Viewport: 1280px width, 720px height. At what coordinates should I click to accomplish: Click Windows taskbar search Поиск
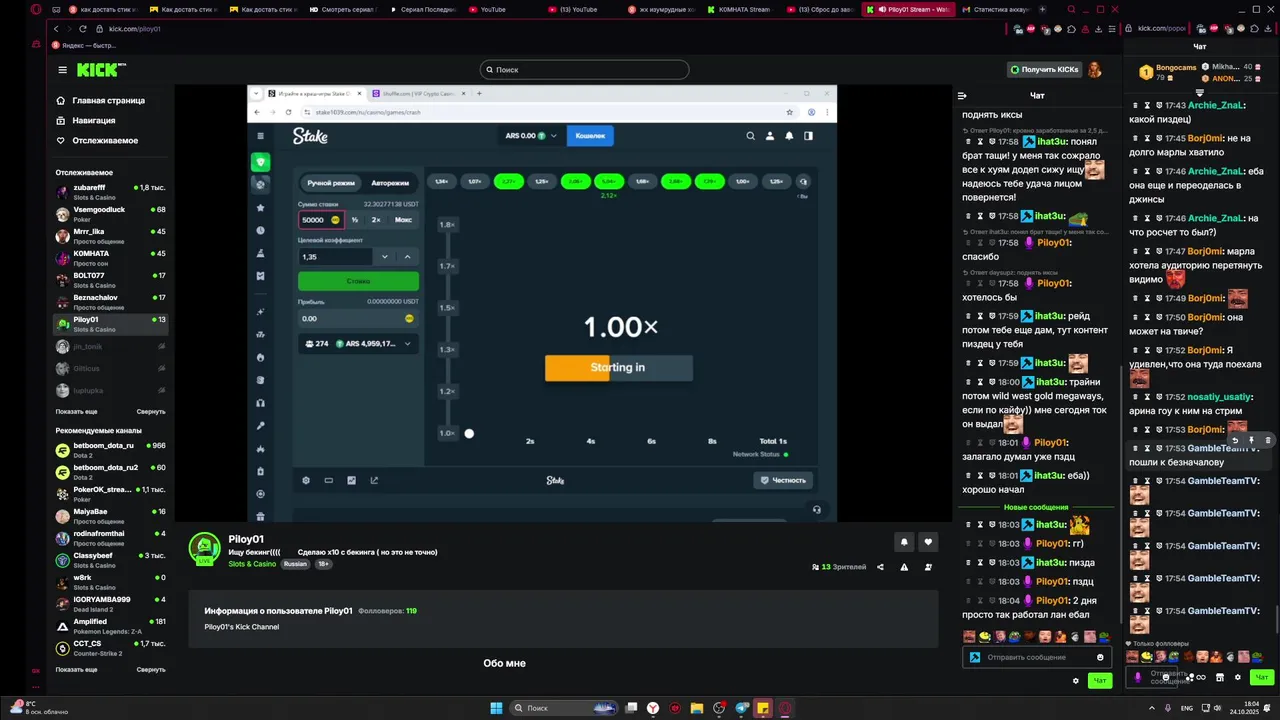[563, 708]
